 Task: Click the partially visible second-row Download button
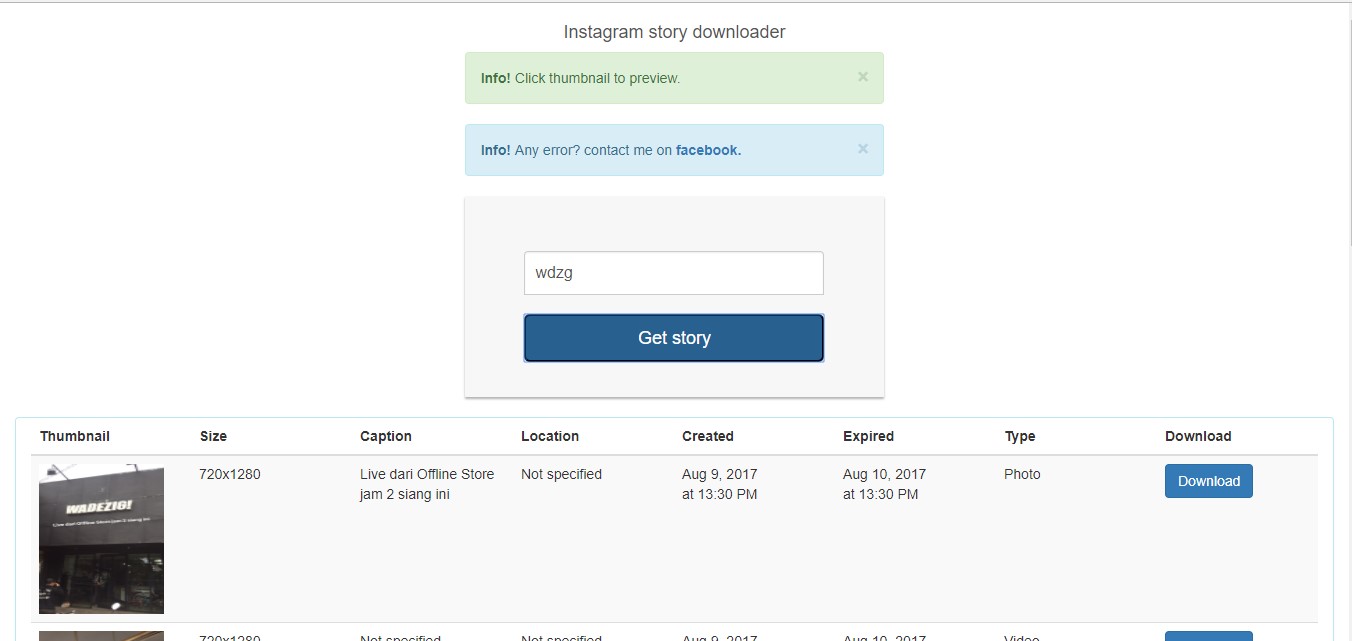click(1208, 636)
